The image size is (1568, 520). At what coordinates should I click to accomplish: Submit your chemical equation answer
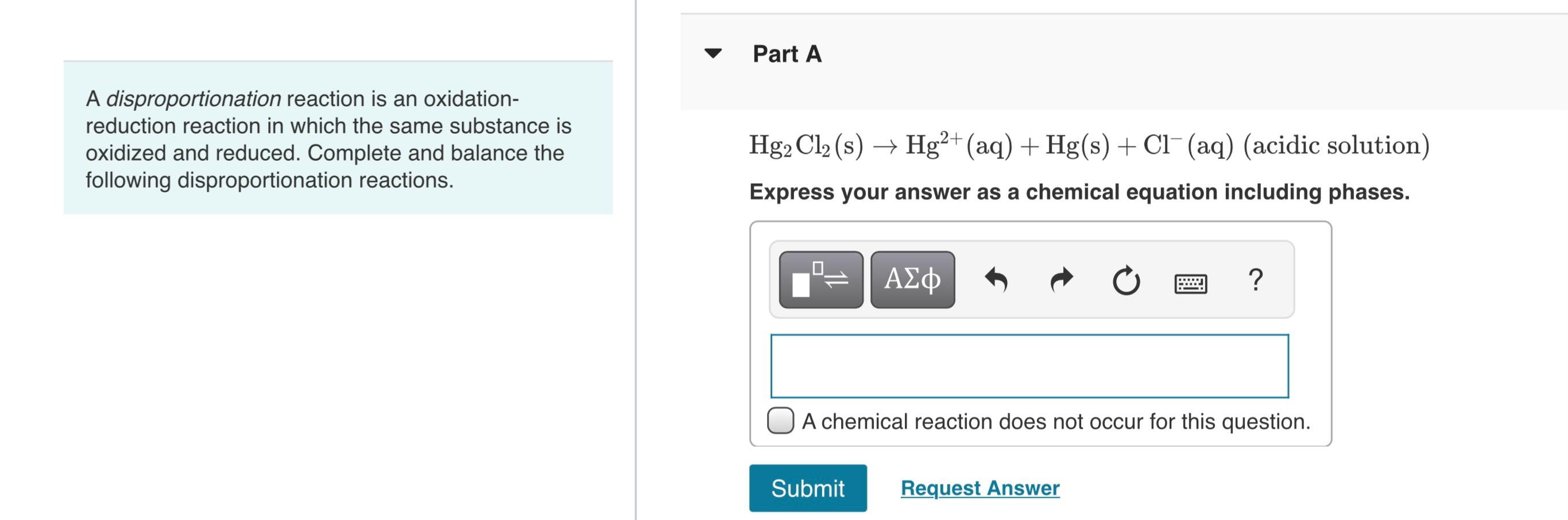807,488
